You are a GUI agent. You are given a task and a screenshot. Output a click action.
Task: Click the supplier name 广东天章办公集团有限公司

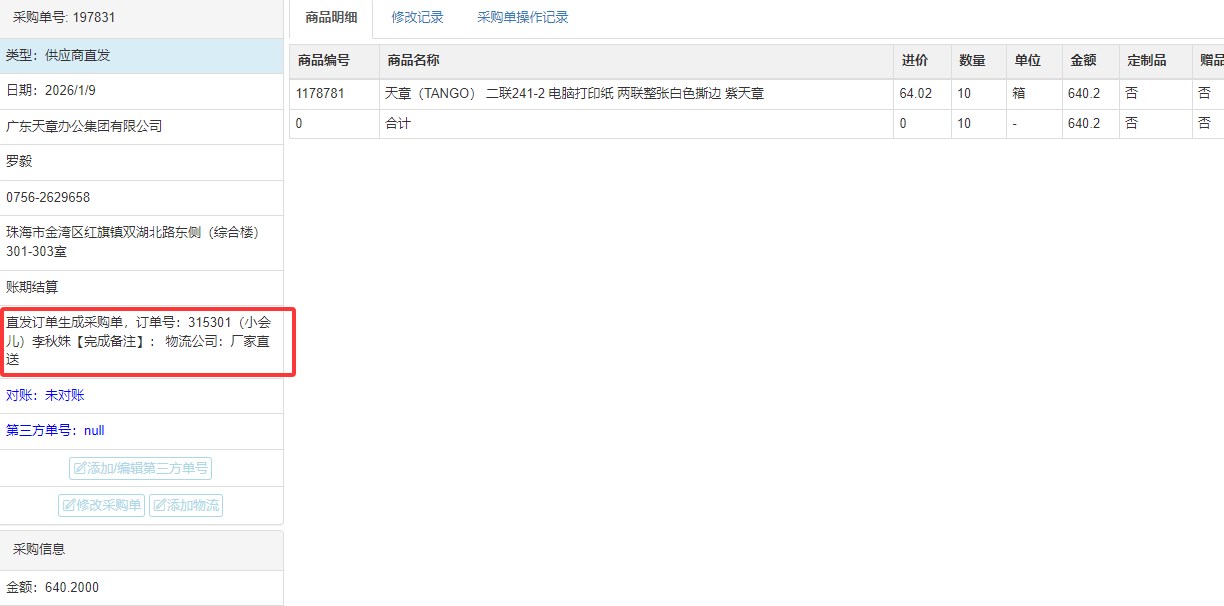click(84, 126)
